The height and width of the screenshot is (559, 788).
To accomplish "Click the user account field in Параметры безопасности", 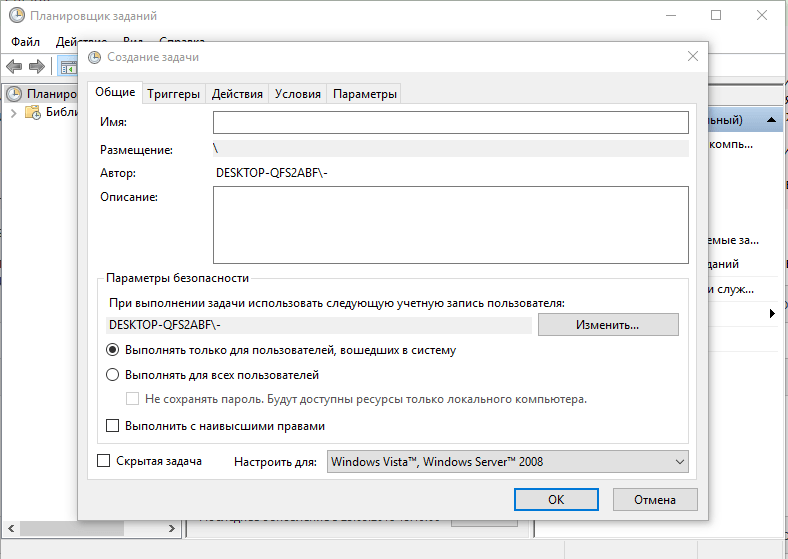I will point(319,325).
